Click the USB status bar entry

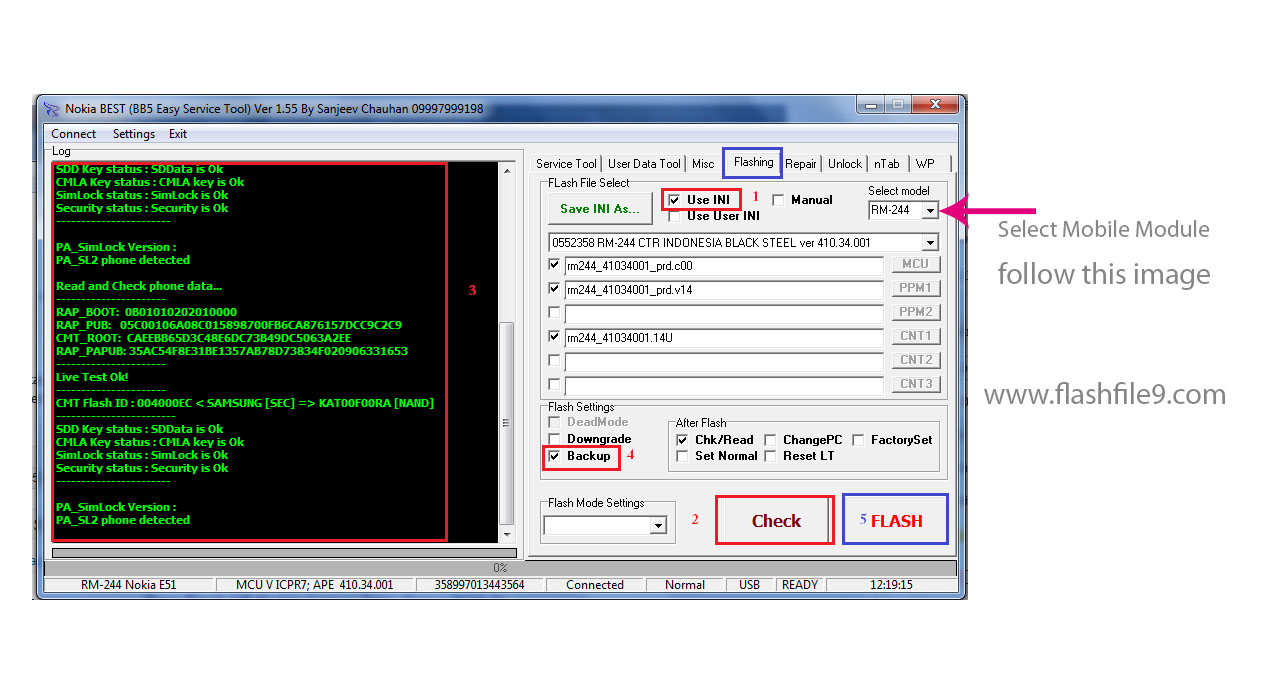(x=749, y=585)
